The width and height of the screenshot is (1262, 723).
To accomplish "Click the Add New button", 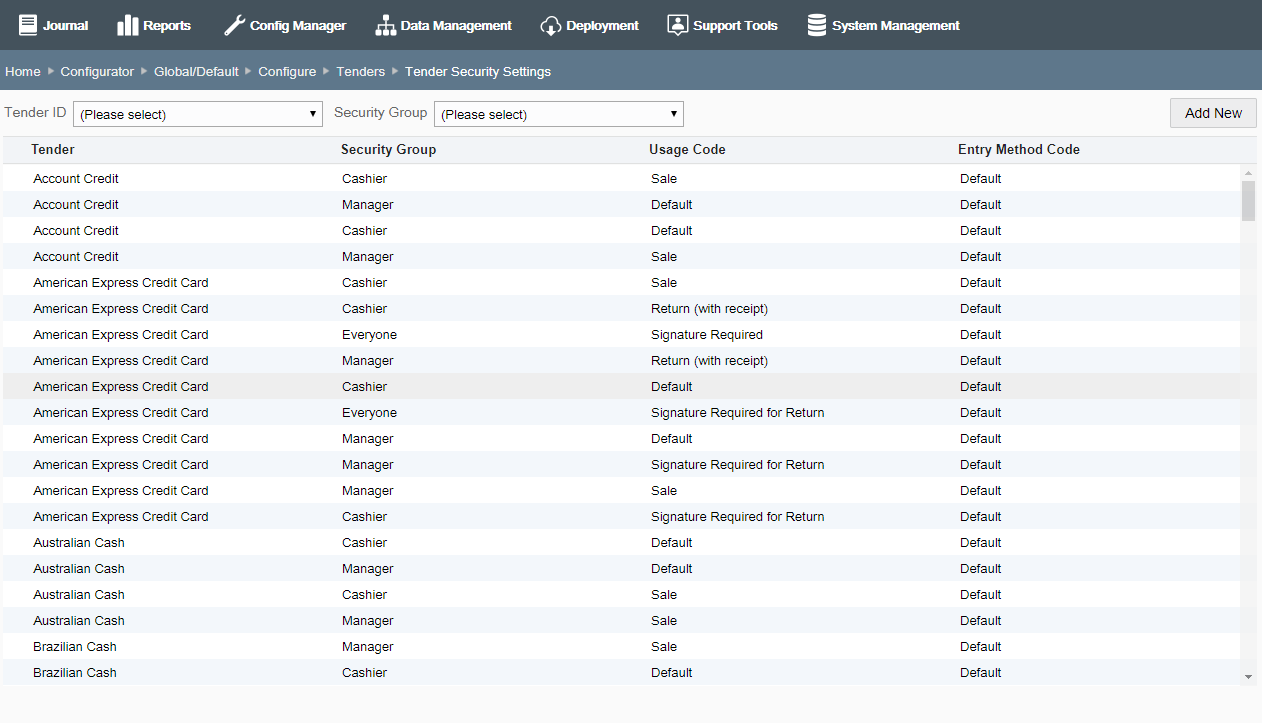I will click(x=1212, y=113).
